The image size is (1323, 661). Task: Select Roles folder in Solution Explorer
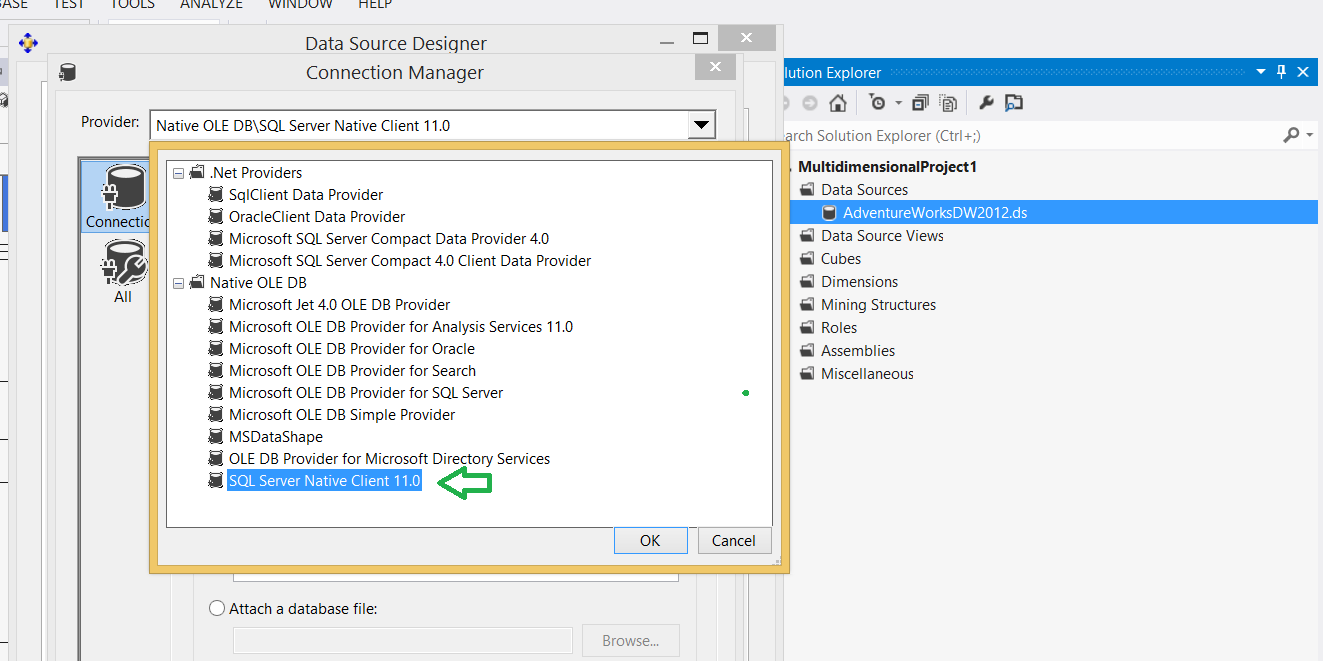click(839, 327)
